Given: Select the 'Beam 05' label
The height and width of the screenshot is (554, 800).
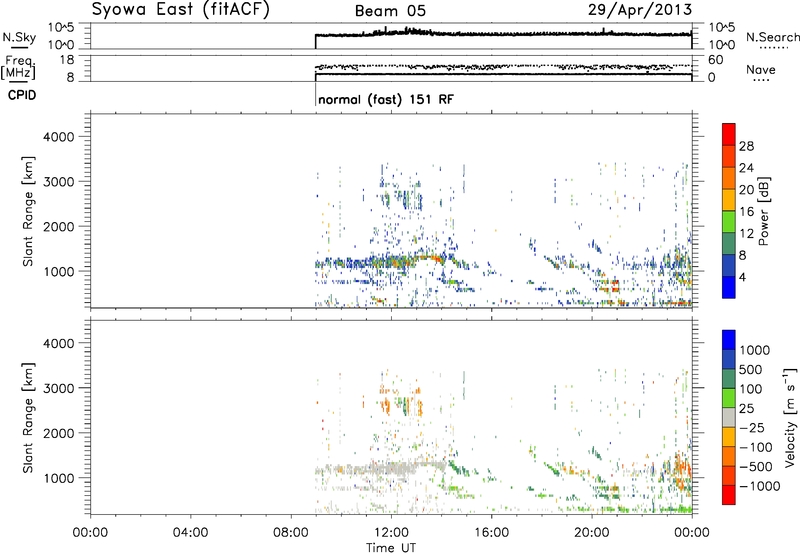Looking at the screenshot, I should pyautogui.click(x=390, y=11).
